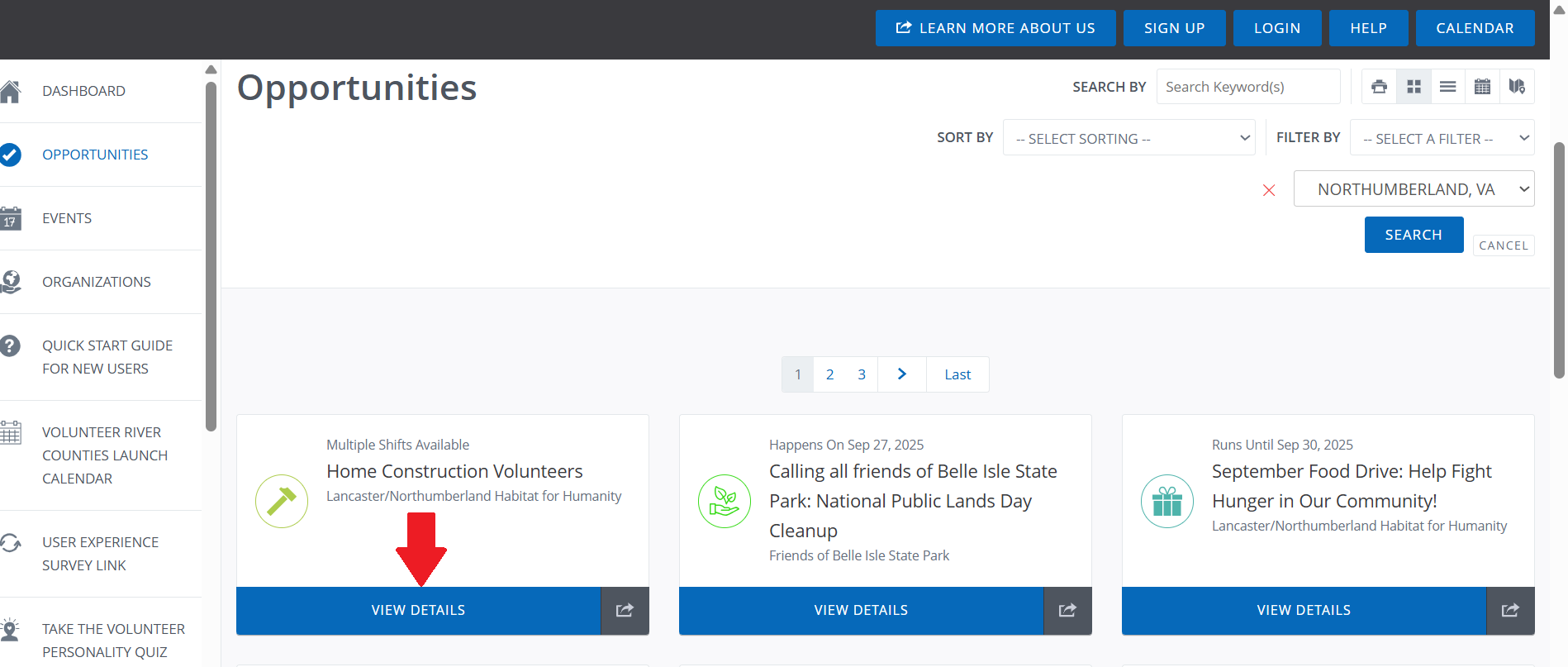The height and width of the screenshot is (667, 1568).
Task: Open the Northumberland, VA location dropdown
Action: (x=1414, y=189)
